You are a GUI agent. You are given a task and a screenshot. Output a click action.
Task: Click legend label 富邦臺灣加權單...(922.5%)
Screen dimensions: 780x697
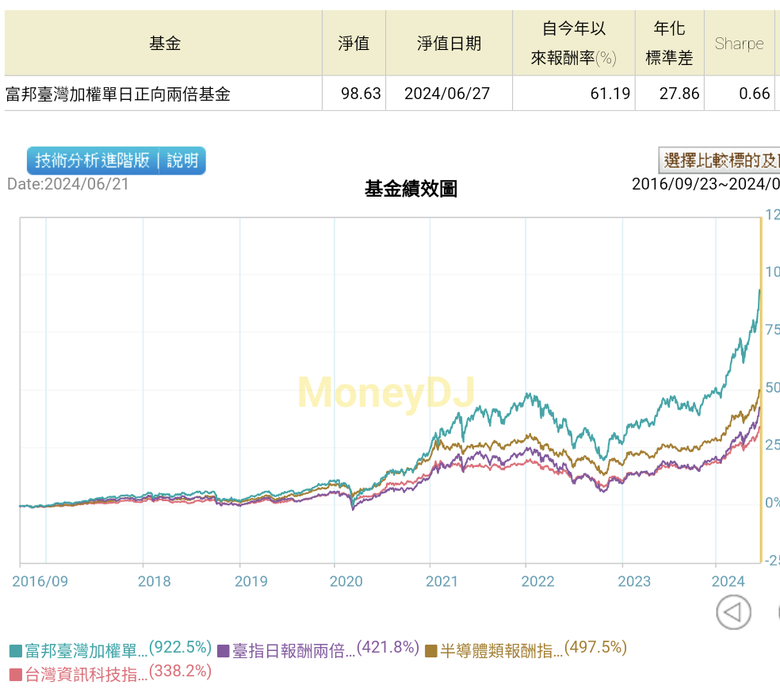tap(118, 649)
